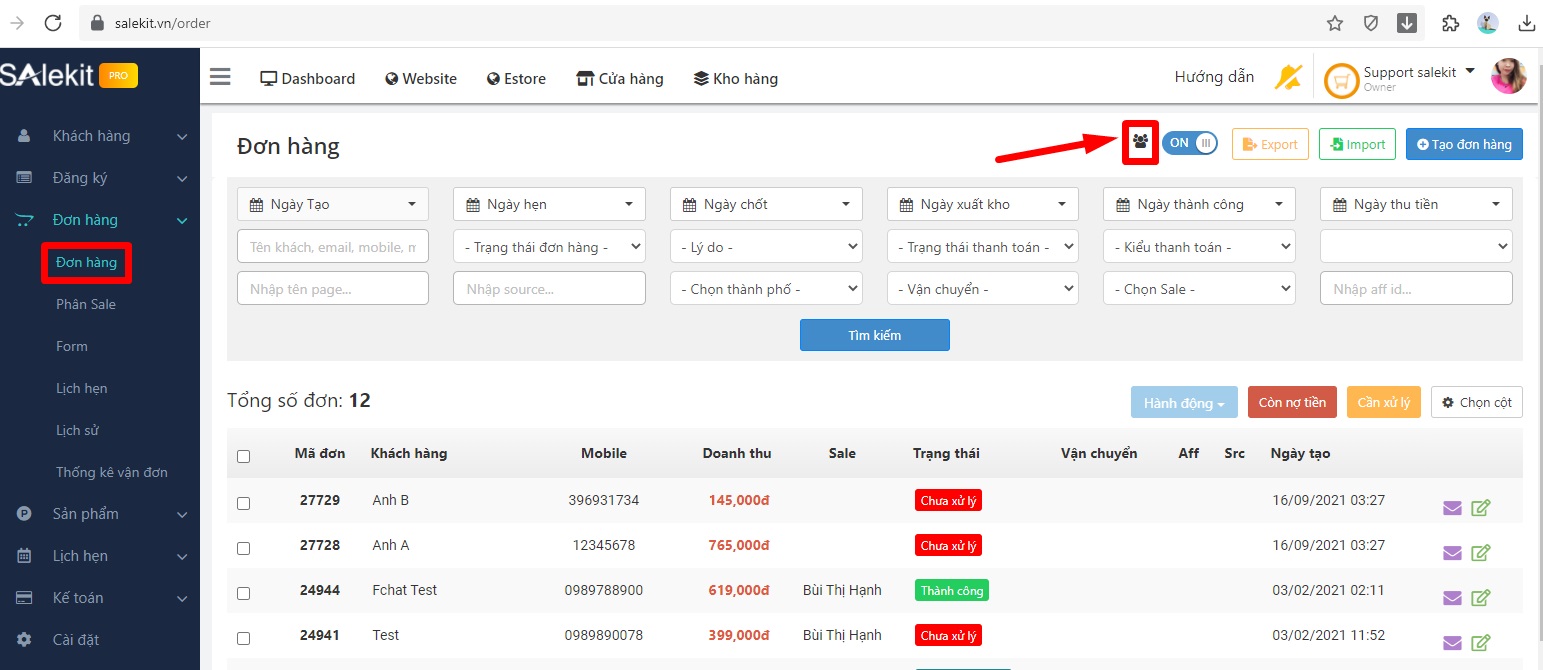The height and width of the screenshot is (670, 1543).
Task: Bookmark page with browser star icon
Action: pos(1334,23)
